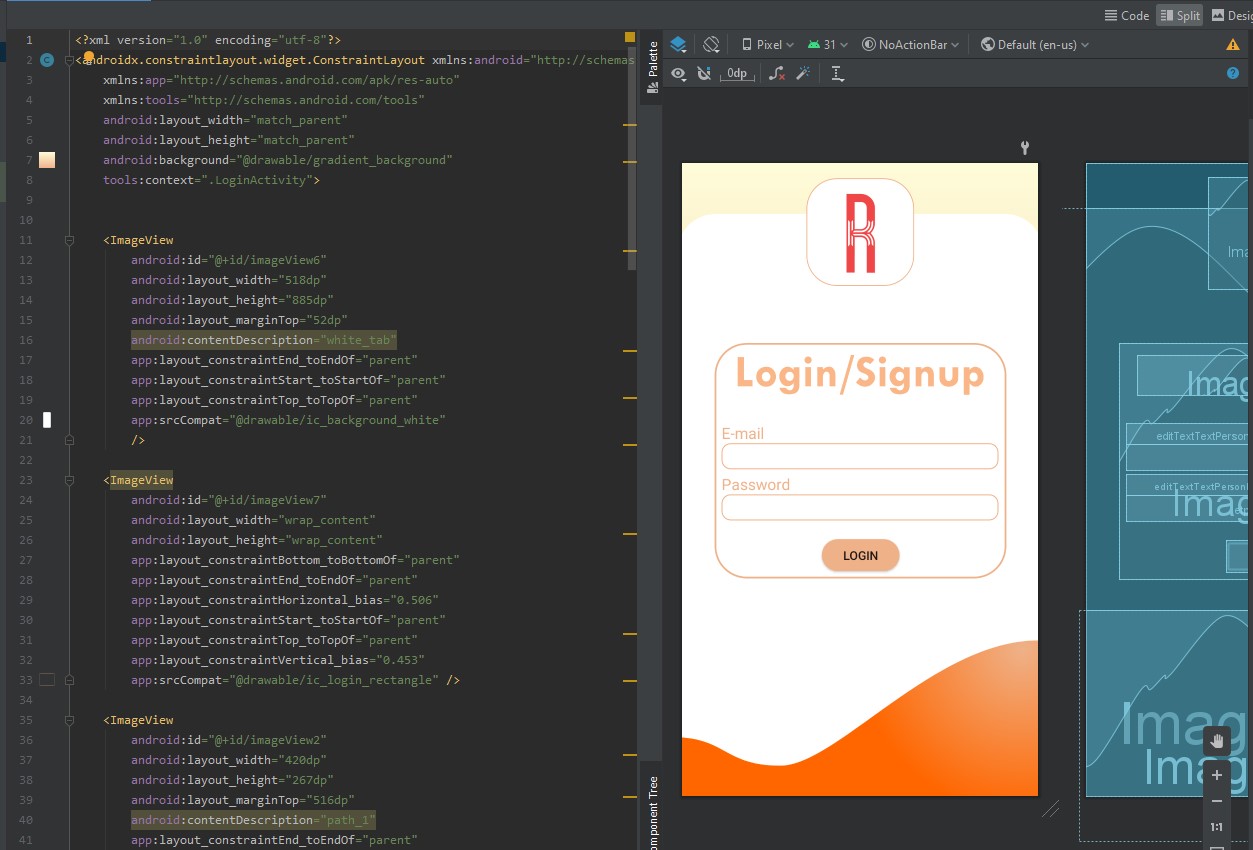Viewport: 1253px width, 850px height.
Task: Select the Password input field in preview
Action: 860,507
